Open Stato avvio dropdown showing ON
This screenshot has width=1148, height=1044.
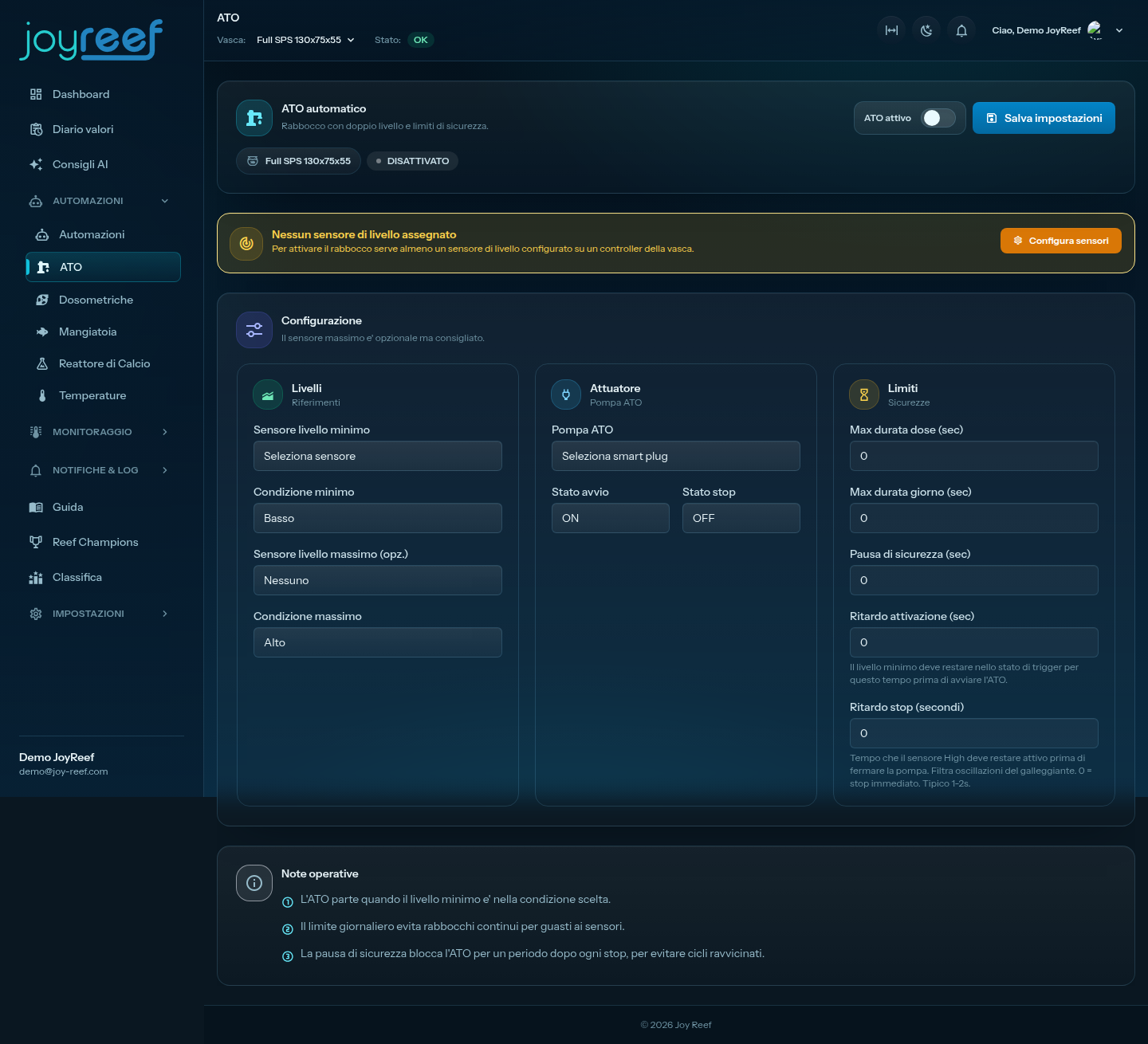(611, 518)
